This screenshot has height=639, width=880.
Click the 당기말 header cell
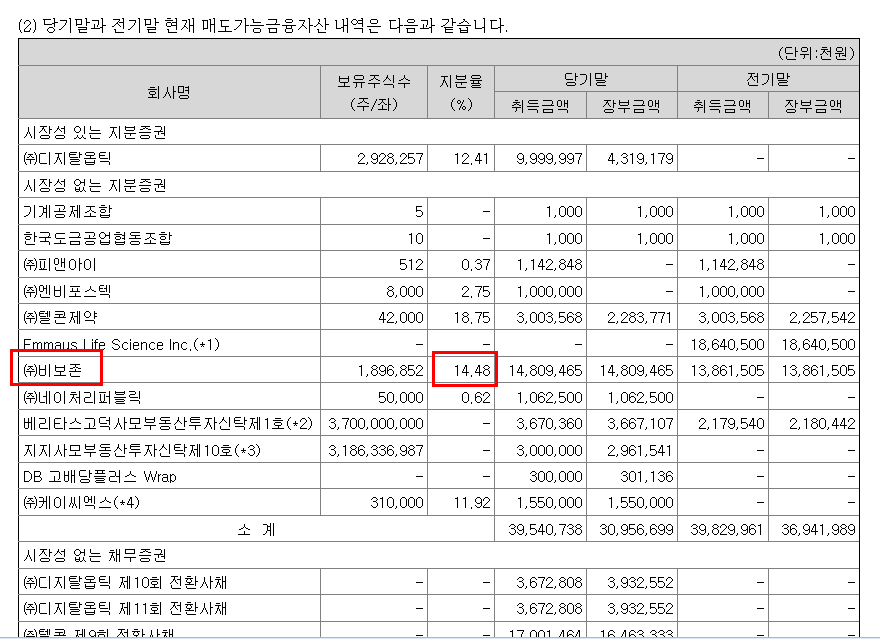tap(586, 79)
